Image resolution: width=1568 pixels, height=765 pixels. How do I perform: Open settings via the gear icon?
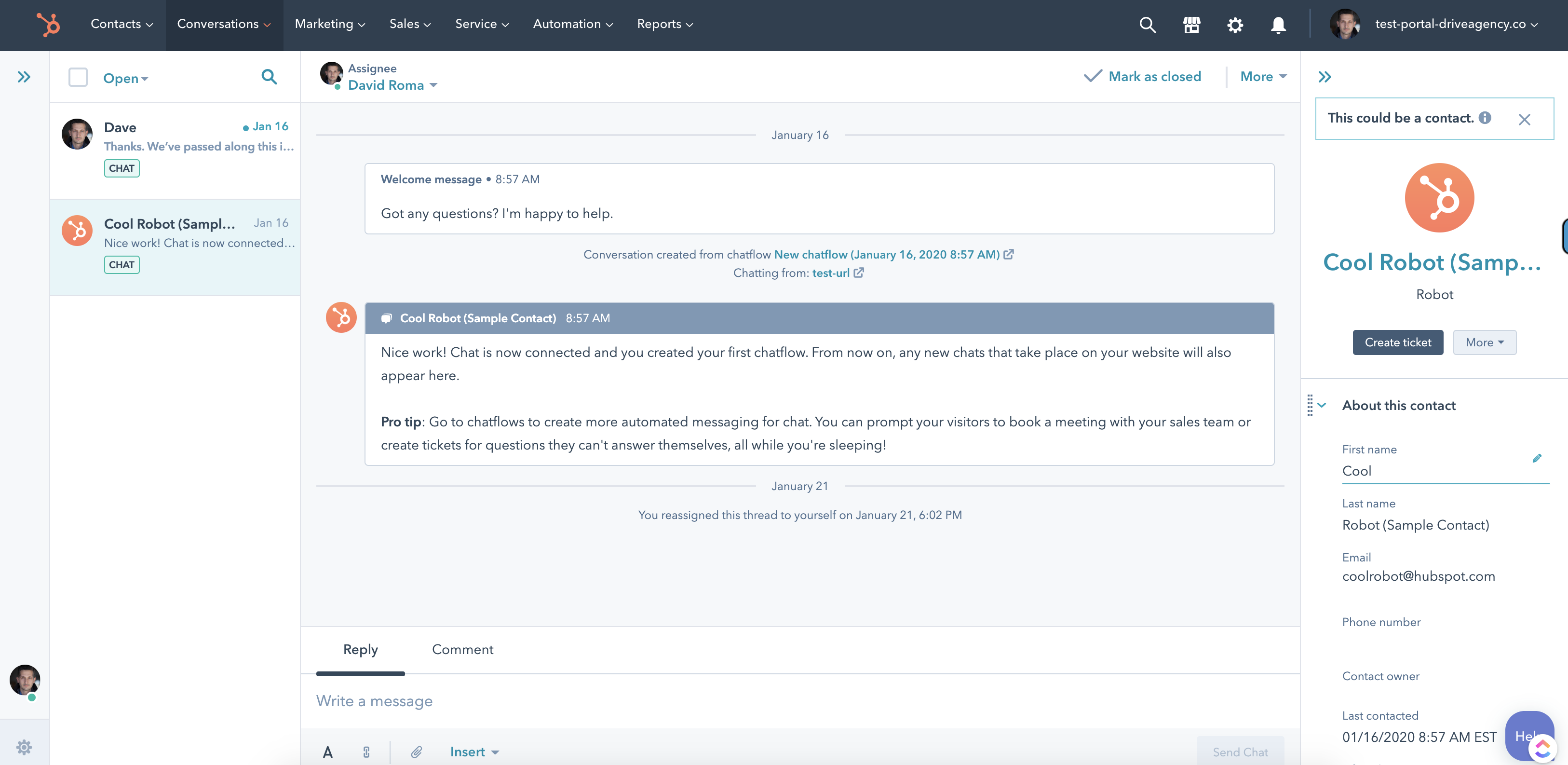1235,25
